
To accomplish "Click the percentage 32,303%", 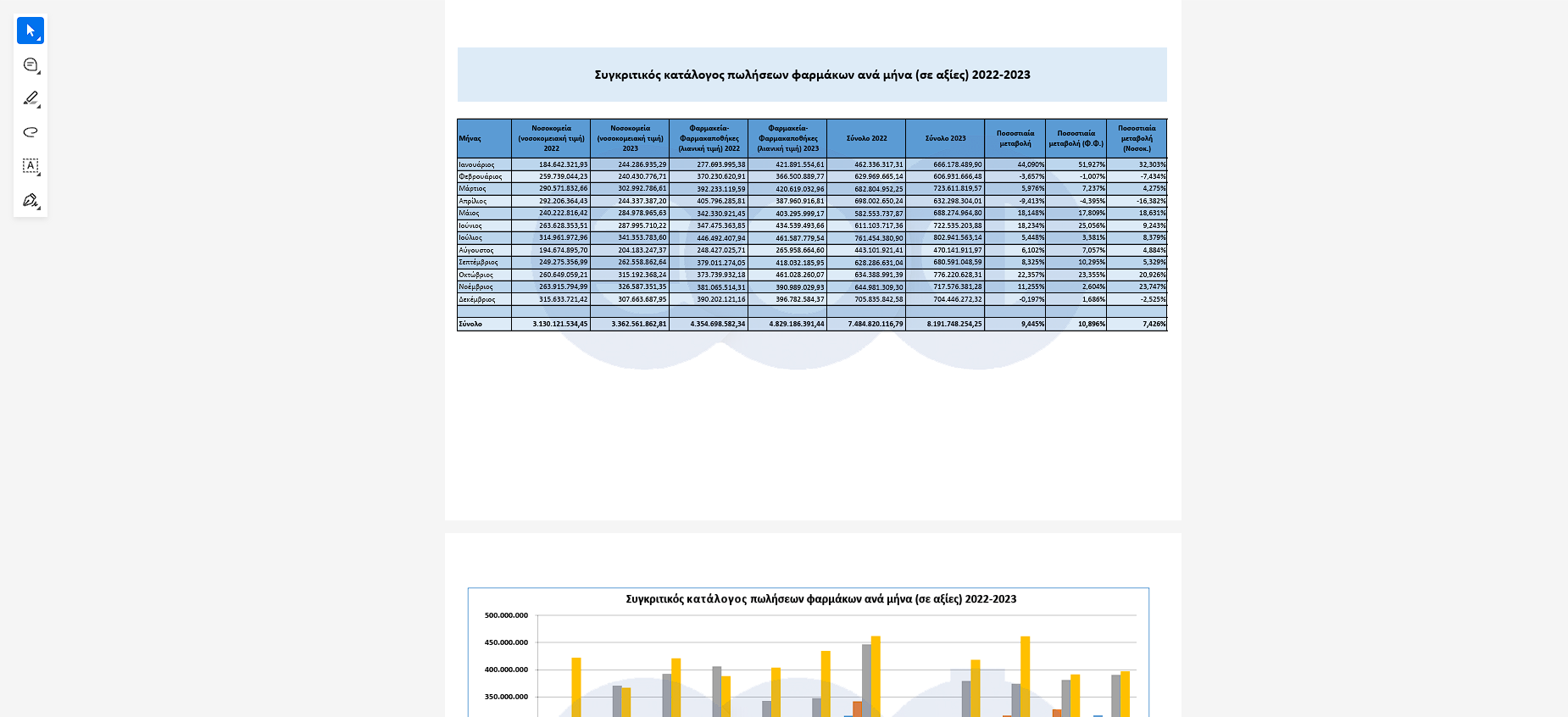I will click(1153, 164).
